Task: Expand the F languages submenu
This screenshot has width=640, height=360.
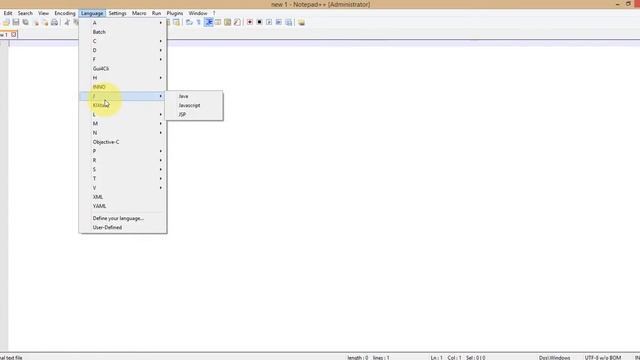Action: [123, 60]
